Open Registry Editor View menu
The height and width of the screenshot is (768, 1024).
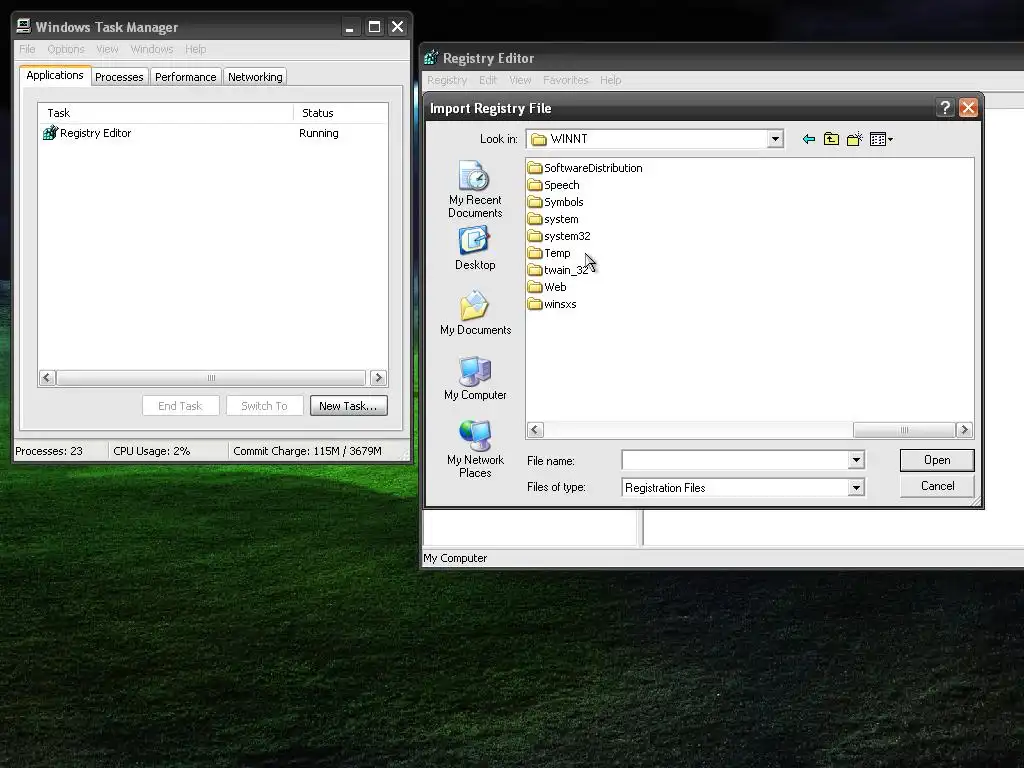click(x=520, y=80)
